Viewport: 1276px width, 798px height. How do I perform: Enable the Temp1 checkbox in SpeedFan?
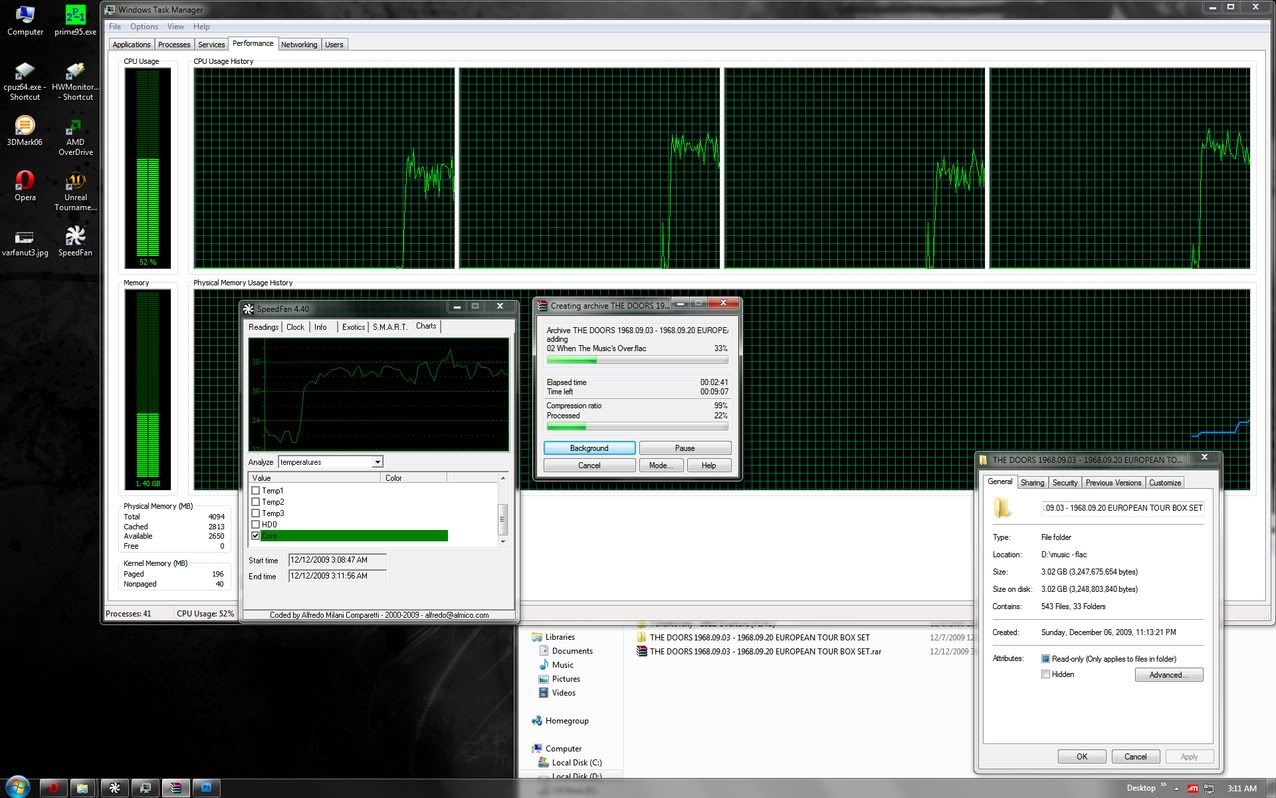point(256,491)
